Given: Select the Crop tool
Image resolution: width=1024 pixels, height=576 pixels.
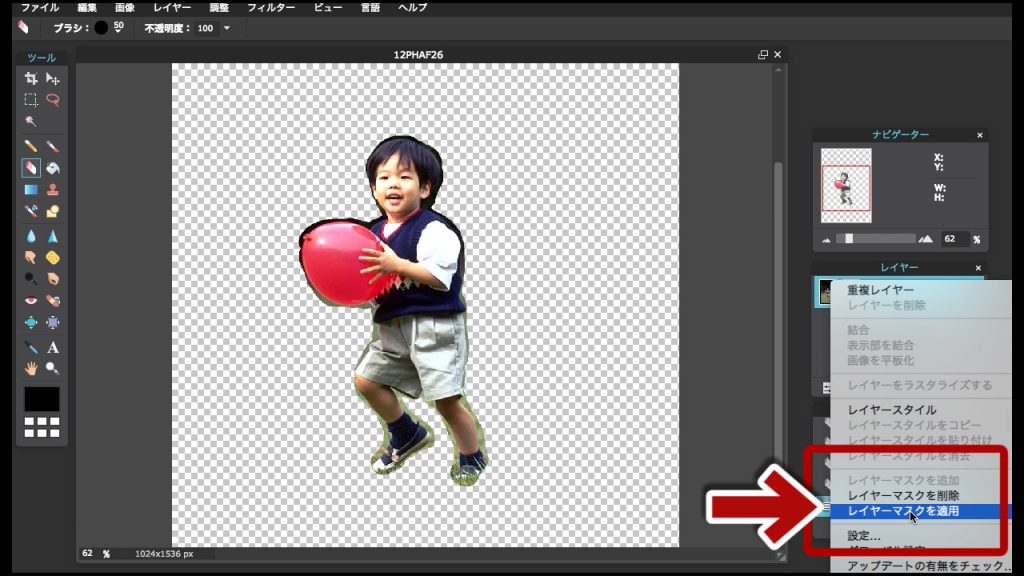Looking at the screenshot, I should click(31, 78).
